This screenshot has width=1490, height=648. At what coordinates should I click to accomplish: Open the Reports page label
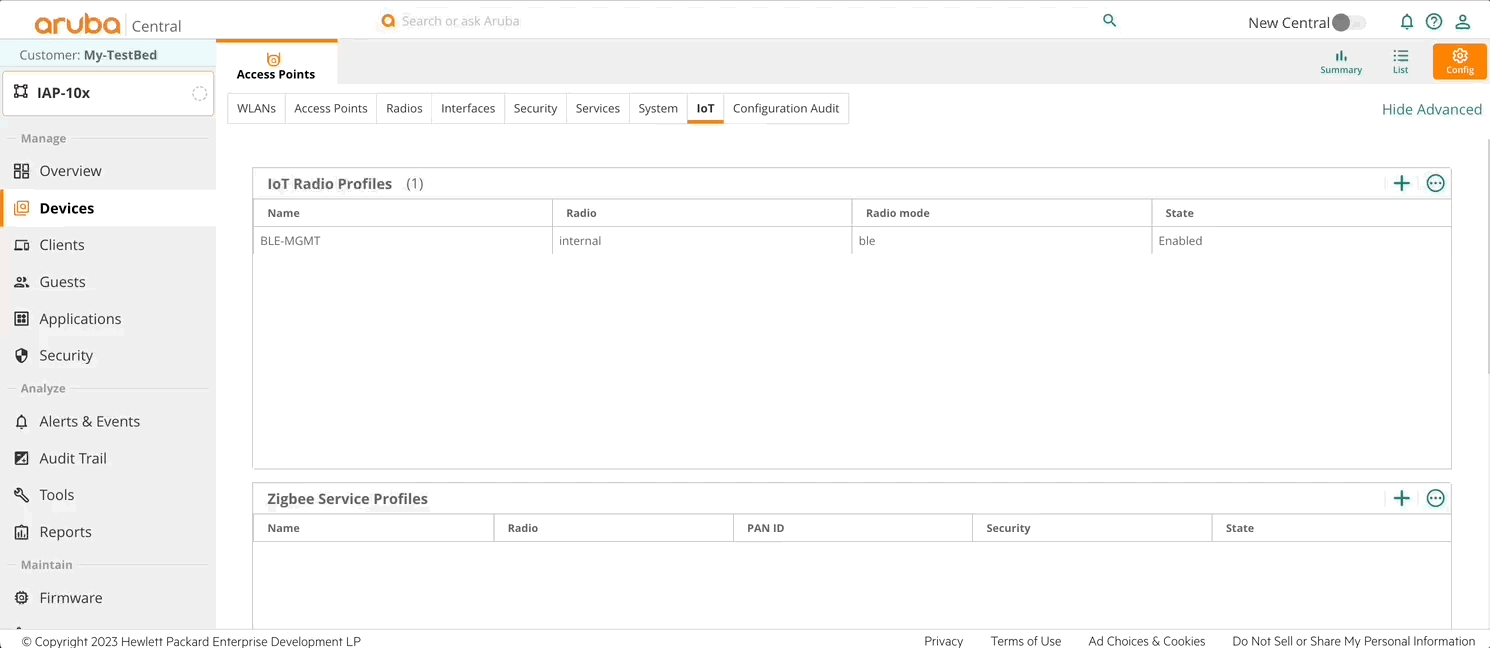tap(65, 532)
